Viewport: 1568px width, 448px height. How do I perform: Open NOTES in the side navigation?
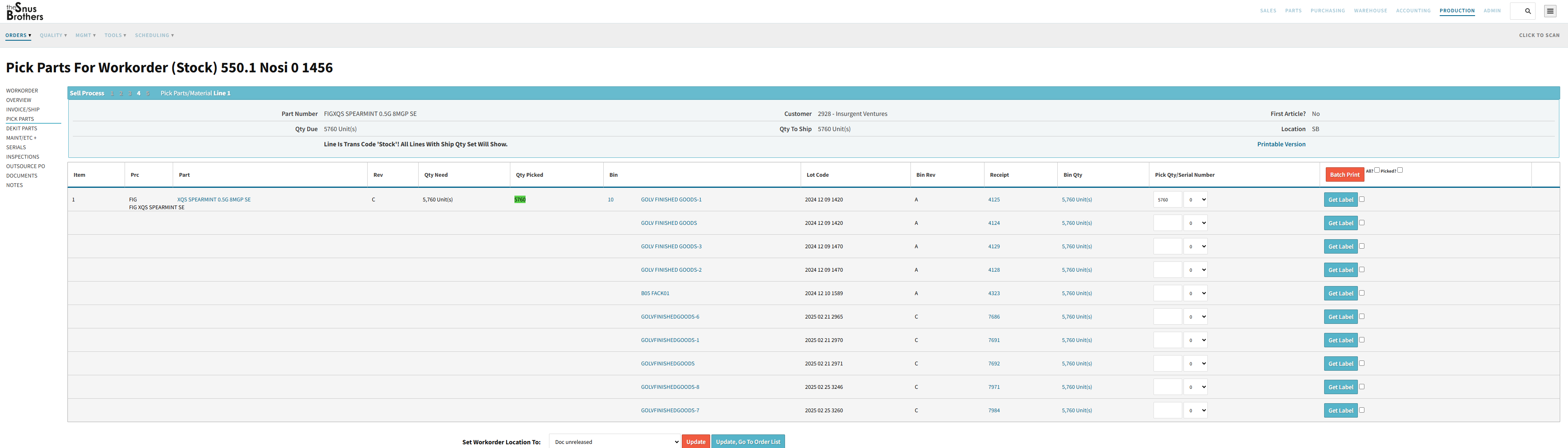click(15, 185)
